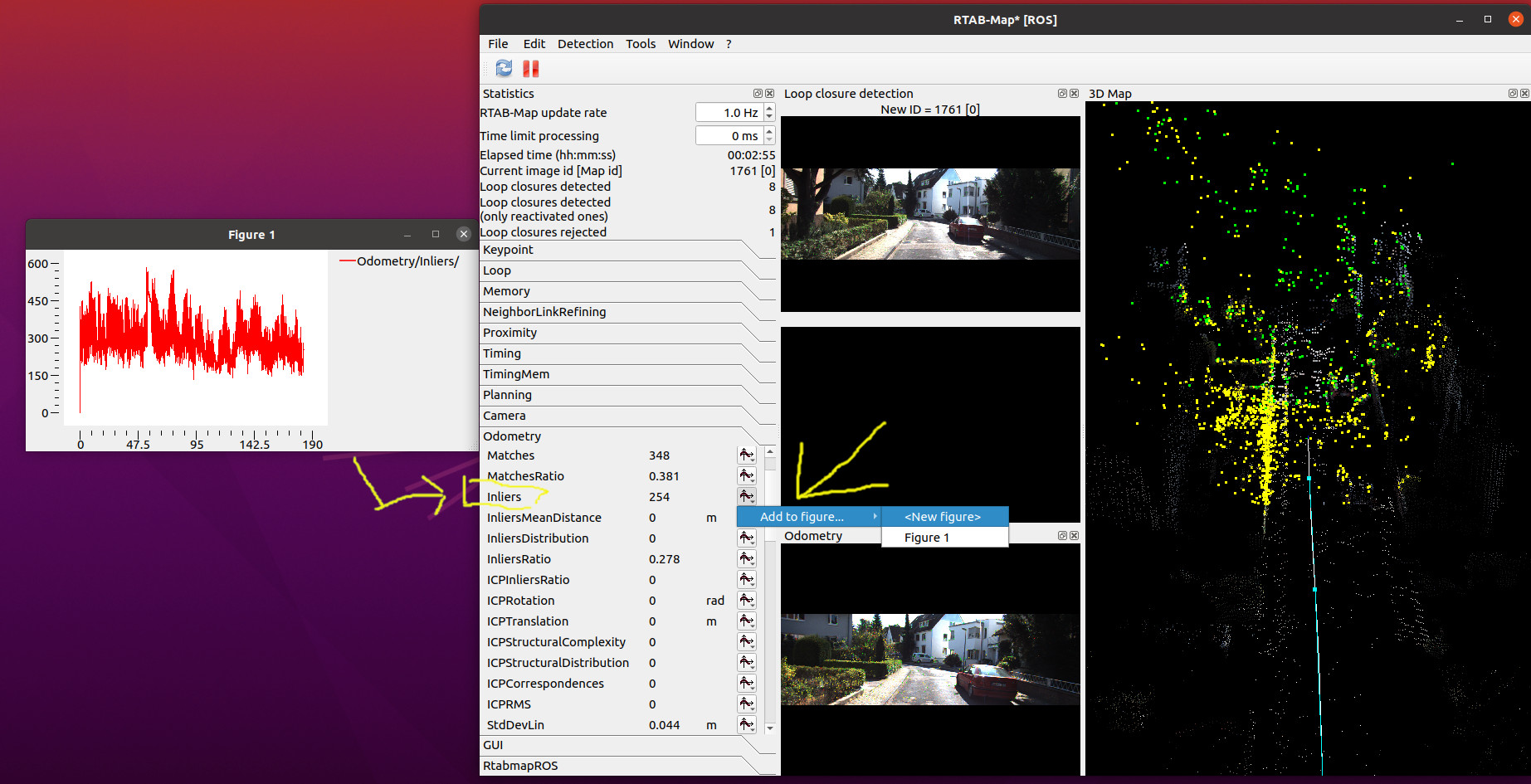
Task: Float the Statistics dock panel
Action: [758, 94]
